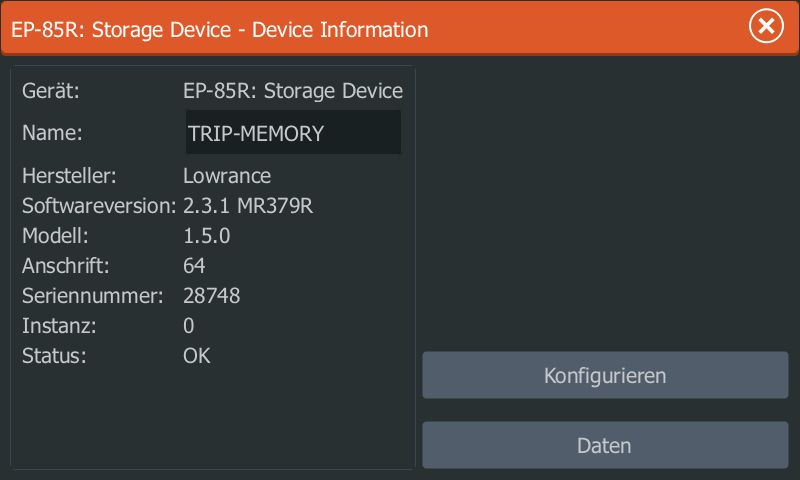Close the Device Information dialog

tap(766, 27)
